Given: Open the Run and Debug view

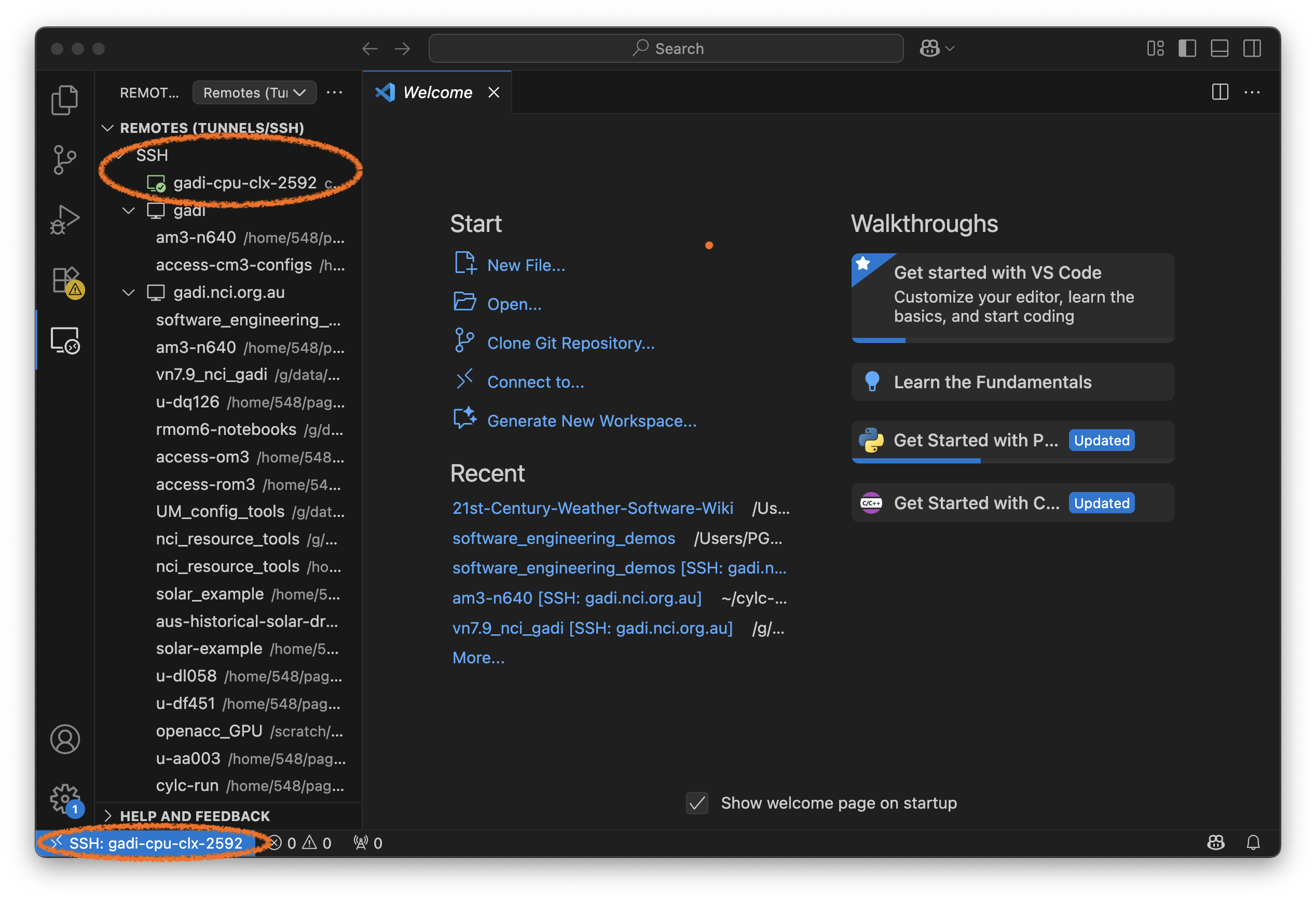Looking at the screenshot, I should pyautogui.click(x=64, y=220).
